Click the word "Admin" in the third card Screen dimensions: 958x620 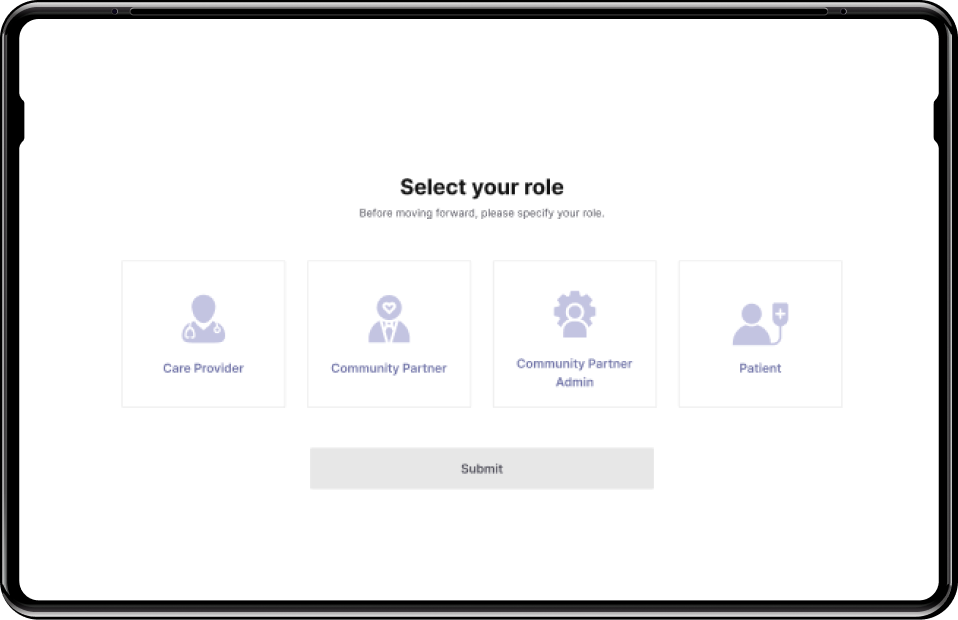[575, 382]
